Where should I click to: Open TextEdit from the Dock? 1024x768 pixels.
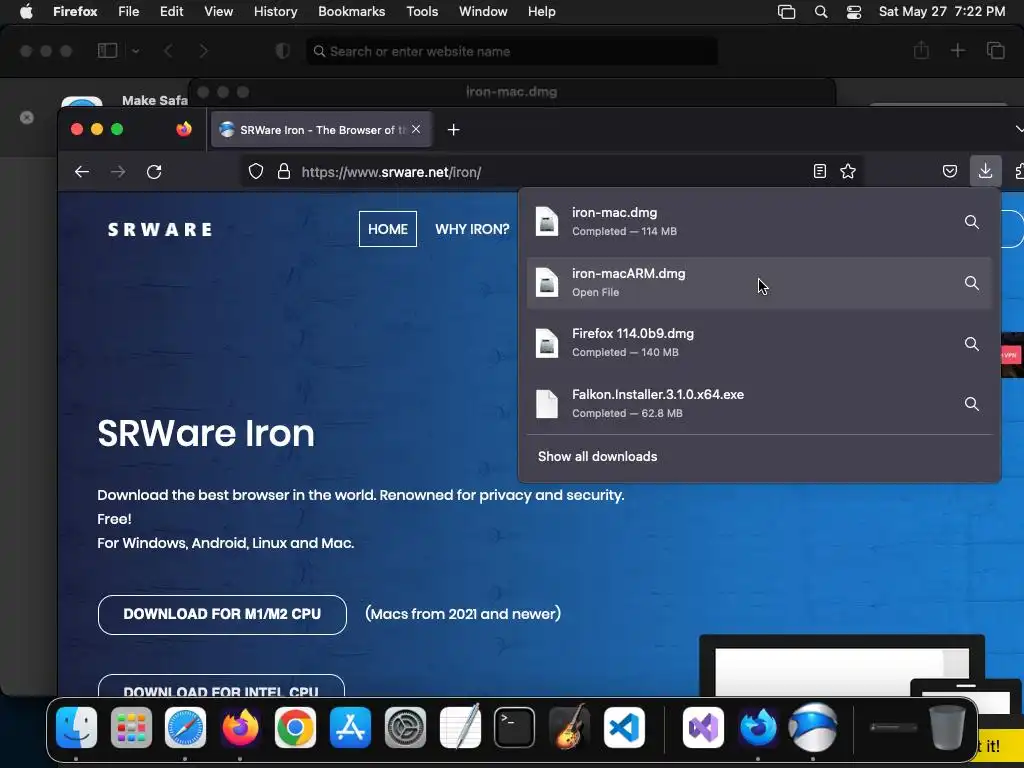[460, 727]
